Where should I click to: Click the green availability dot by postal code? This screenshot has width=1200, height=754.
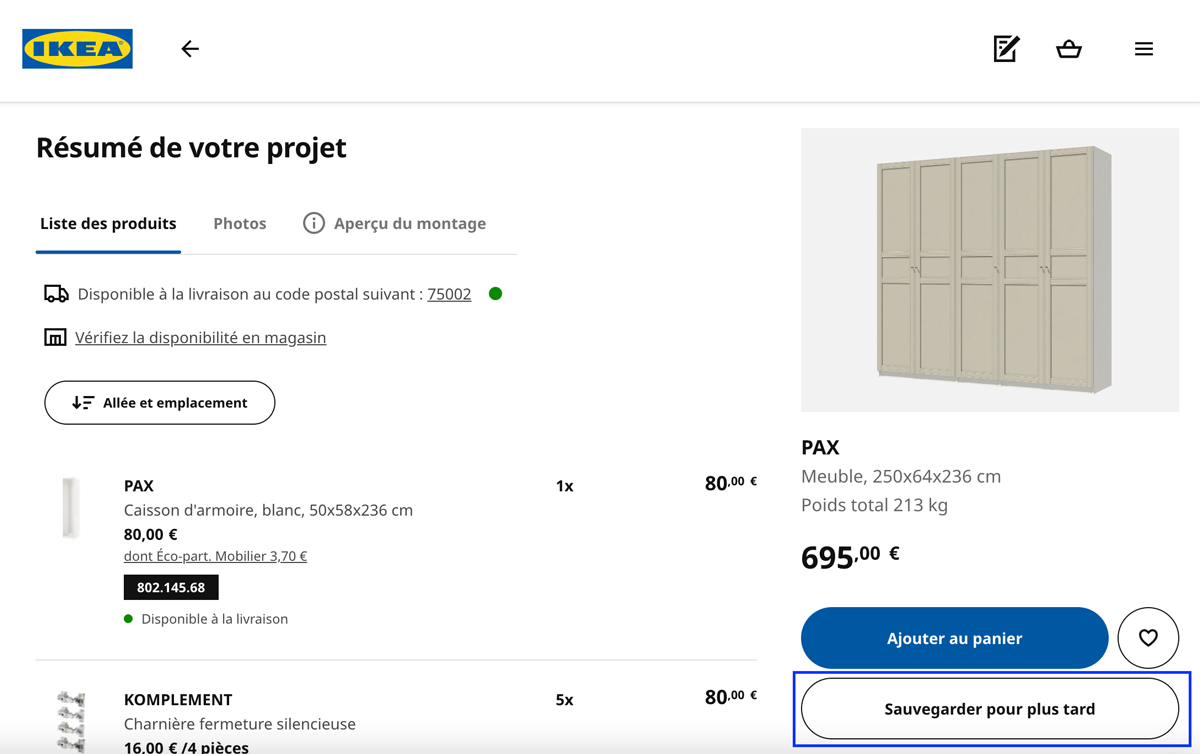coord(495,294)
